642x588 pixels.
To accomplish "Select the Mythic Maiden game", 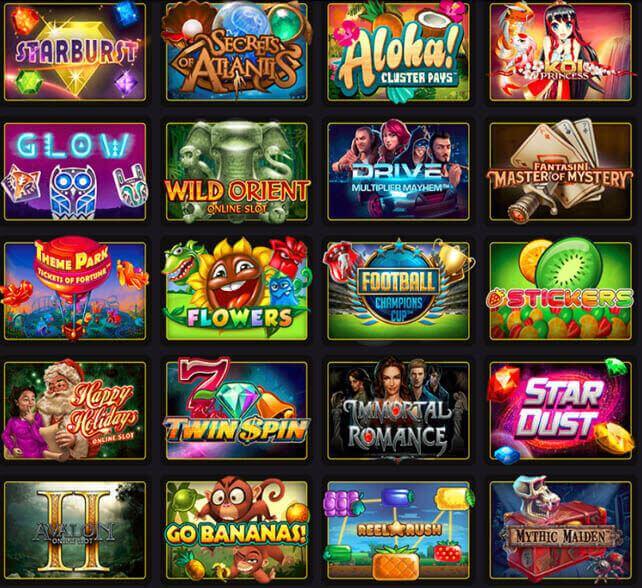I will point(561,530).
